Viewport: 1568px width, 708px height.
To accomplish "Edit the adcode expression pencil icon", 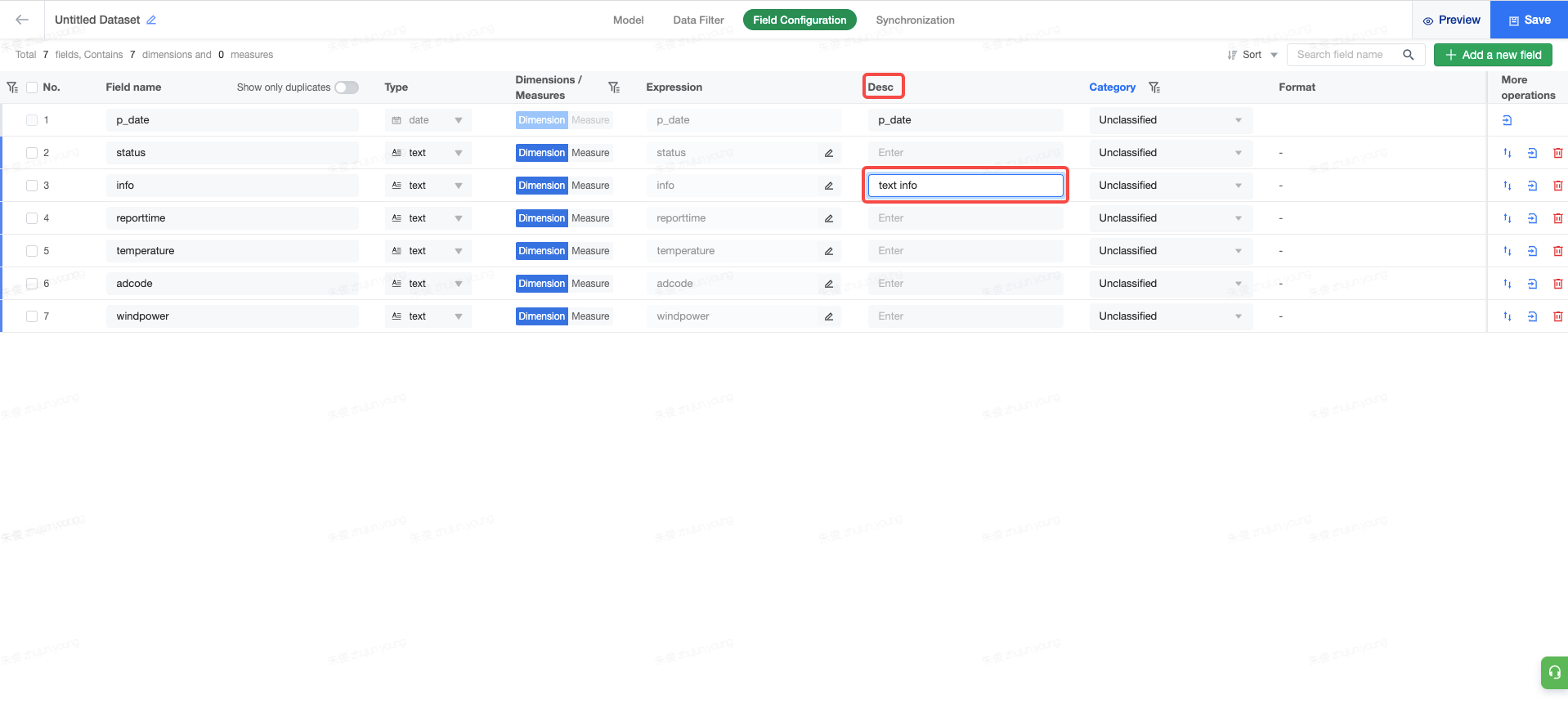I will click(828, 284).
